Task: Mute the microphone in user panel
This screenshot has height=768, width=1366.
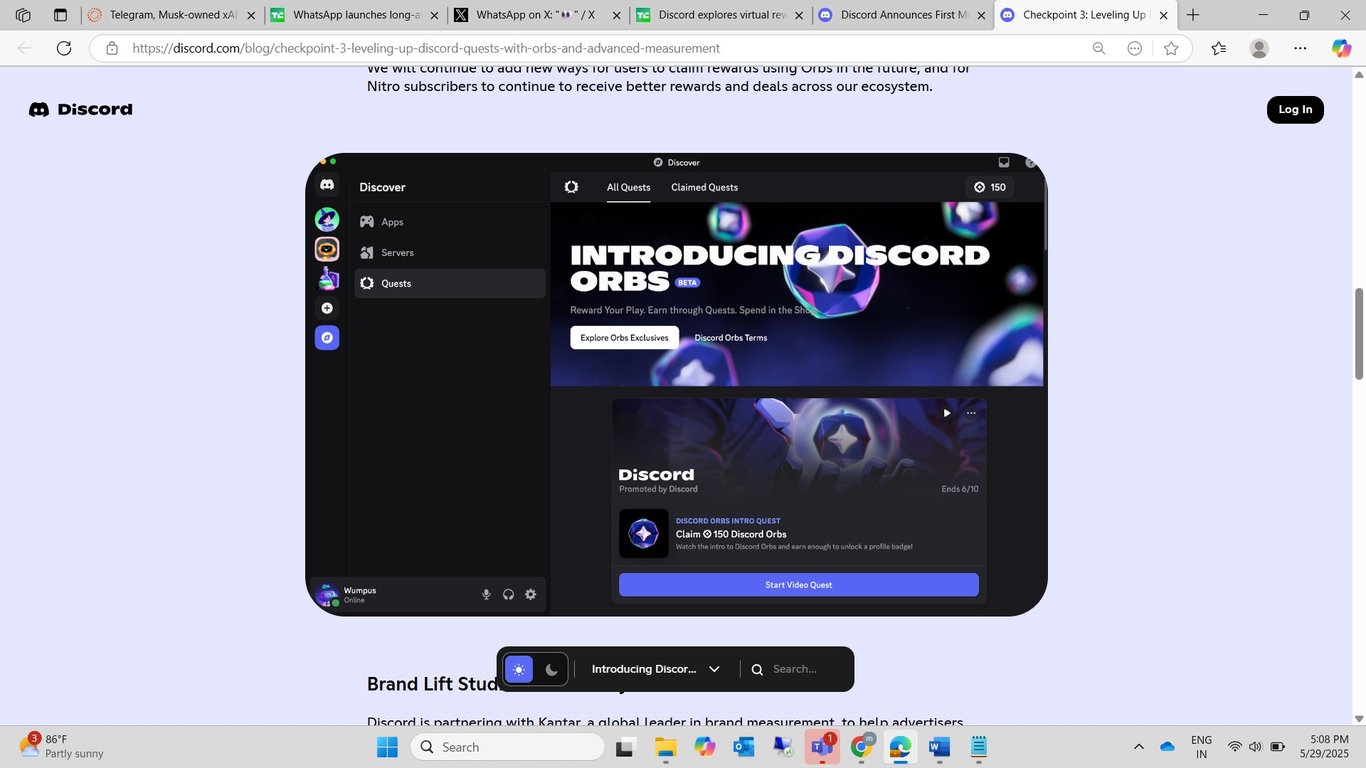Action: point(486,594)
